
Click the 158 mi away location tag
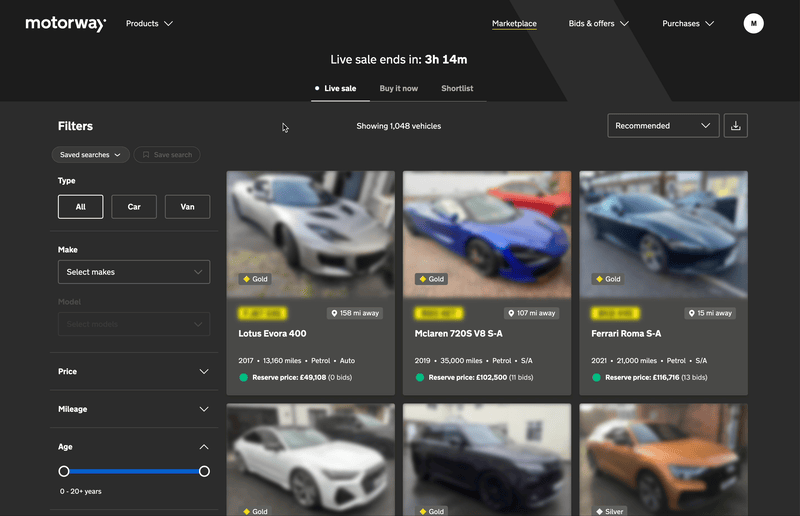click(x=355, y=313)
